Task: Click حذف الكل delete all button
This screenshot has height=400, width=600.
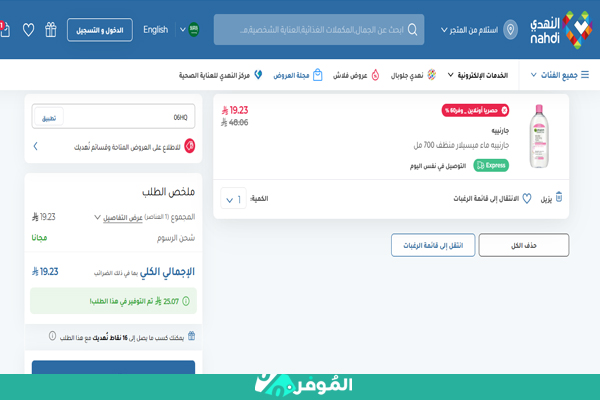Action: tap(523, 245)
